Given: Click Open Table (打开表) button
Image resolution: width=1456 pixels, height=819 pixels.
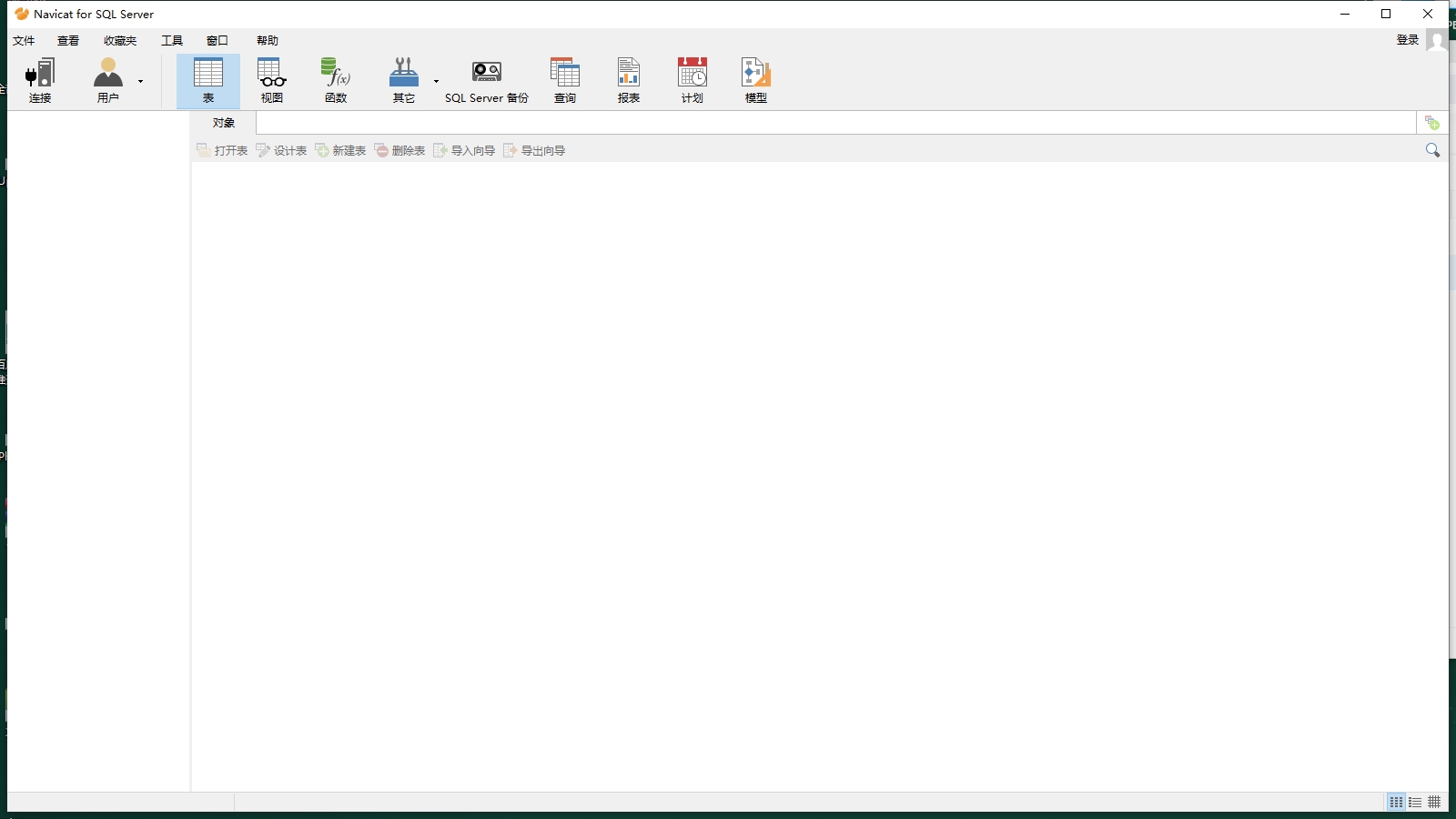Looking at the screenshot, I should [222, 150].
